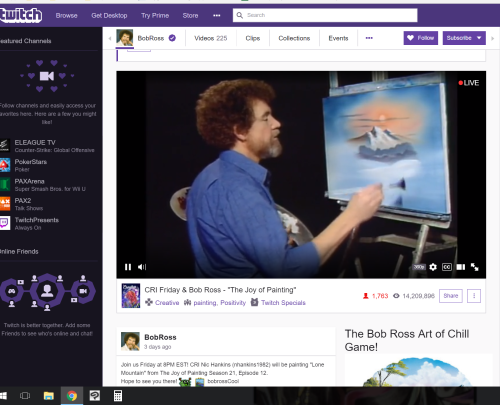Screen dimensions: 500x405
Task: Open Task View in taskbar
Action: pyautogui.click(x=25, y=396)
